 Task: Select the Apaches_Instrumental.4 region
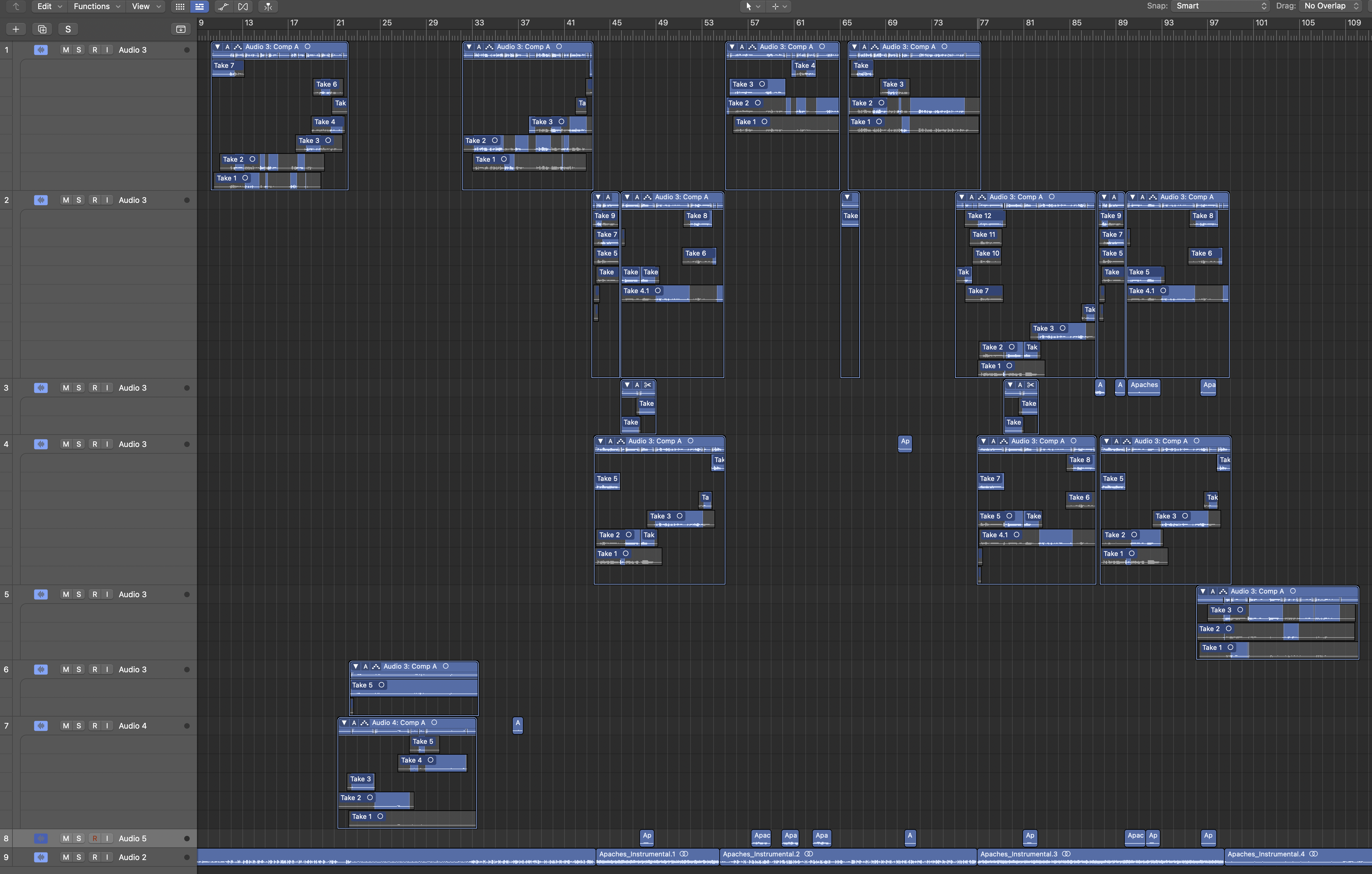1298,857
